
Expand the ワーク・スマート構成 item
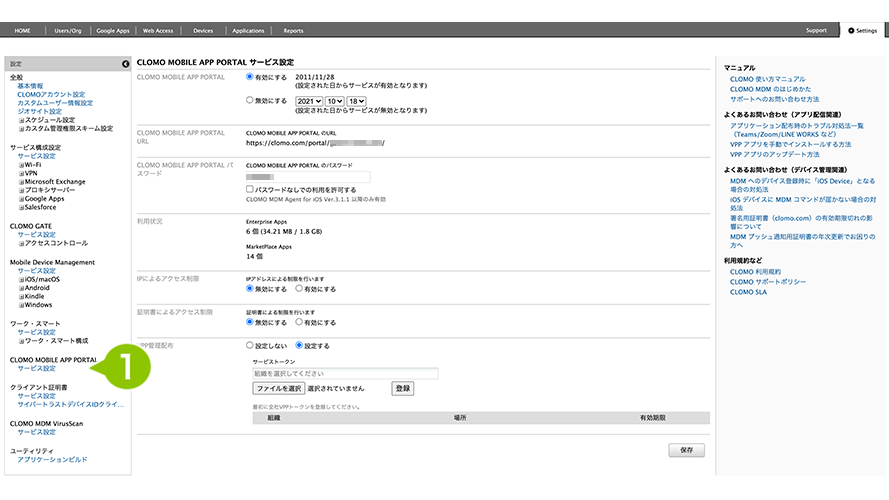[x=22, y=341]
